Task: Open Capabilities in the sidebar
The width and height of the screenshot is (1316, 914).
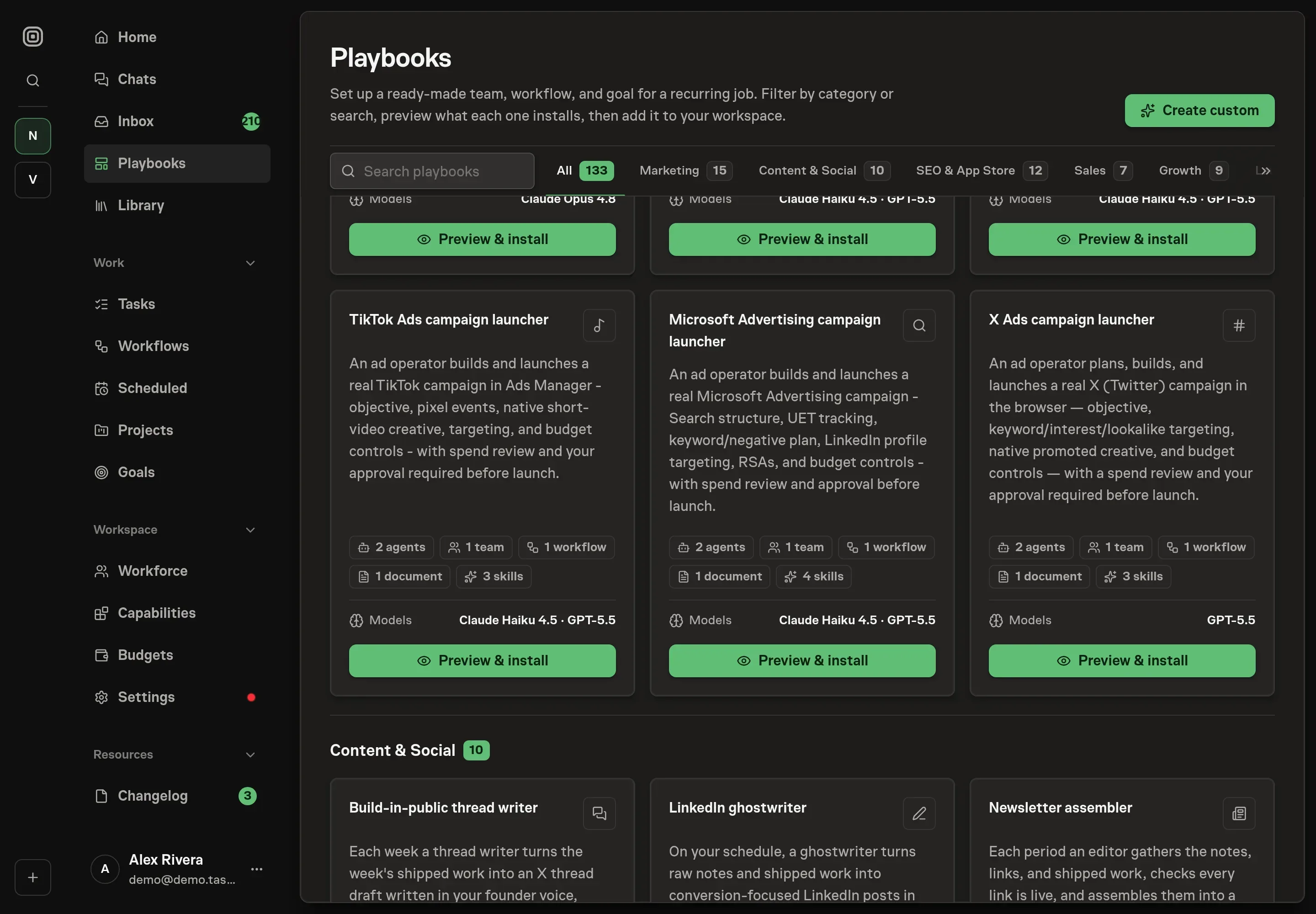Action: (177, 613)
